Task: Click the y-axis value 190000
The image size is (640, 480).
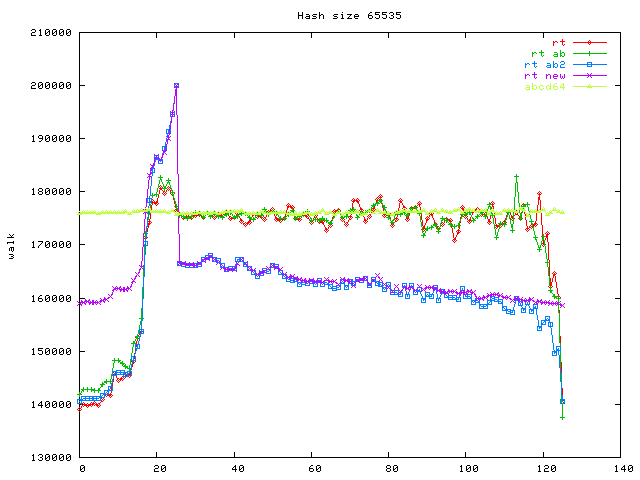Action: [51, 139]
